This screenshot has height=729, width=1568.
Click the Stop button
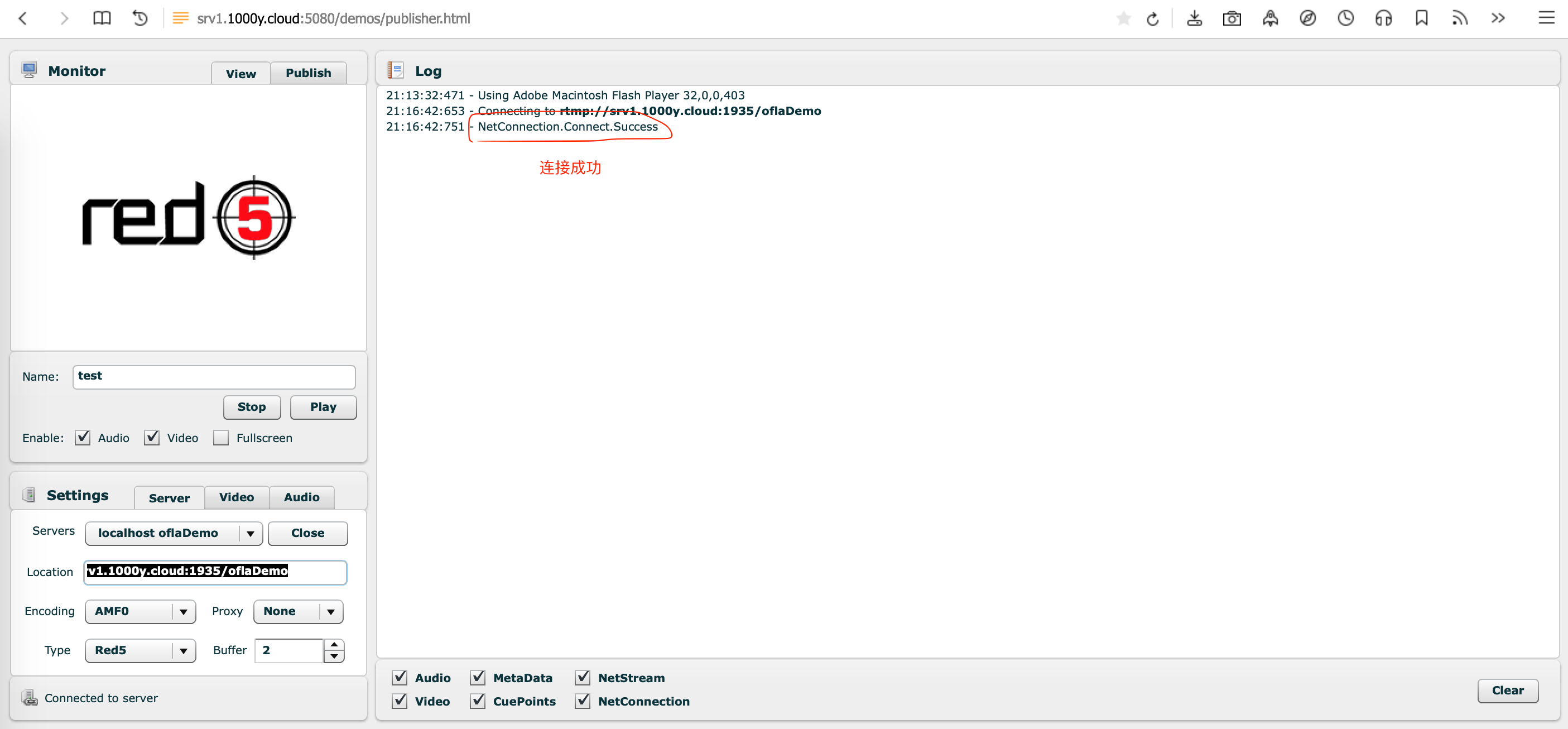click(x=252, y=407)
